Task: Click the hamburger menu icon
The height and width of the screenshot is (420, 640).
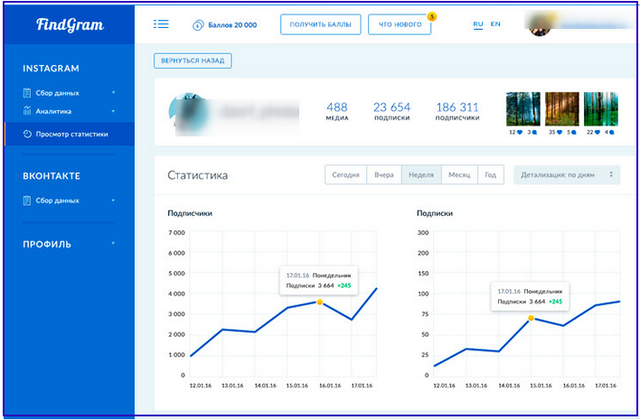Action: point(161,24)
